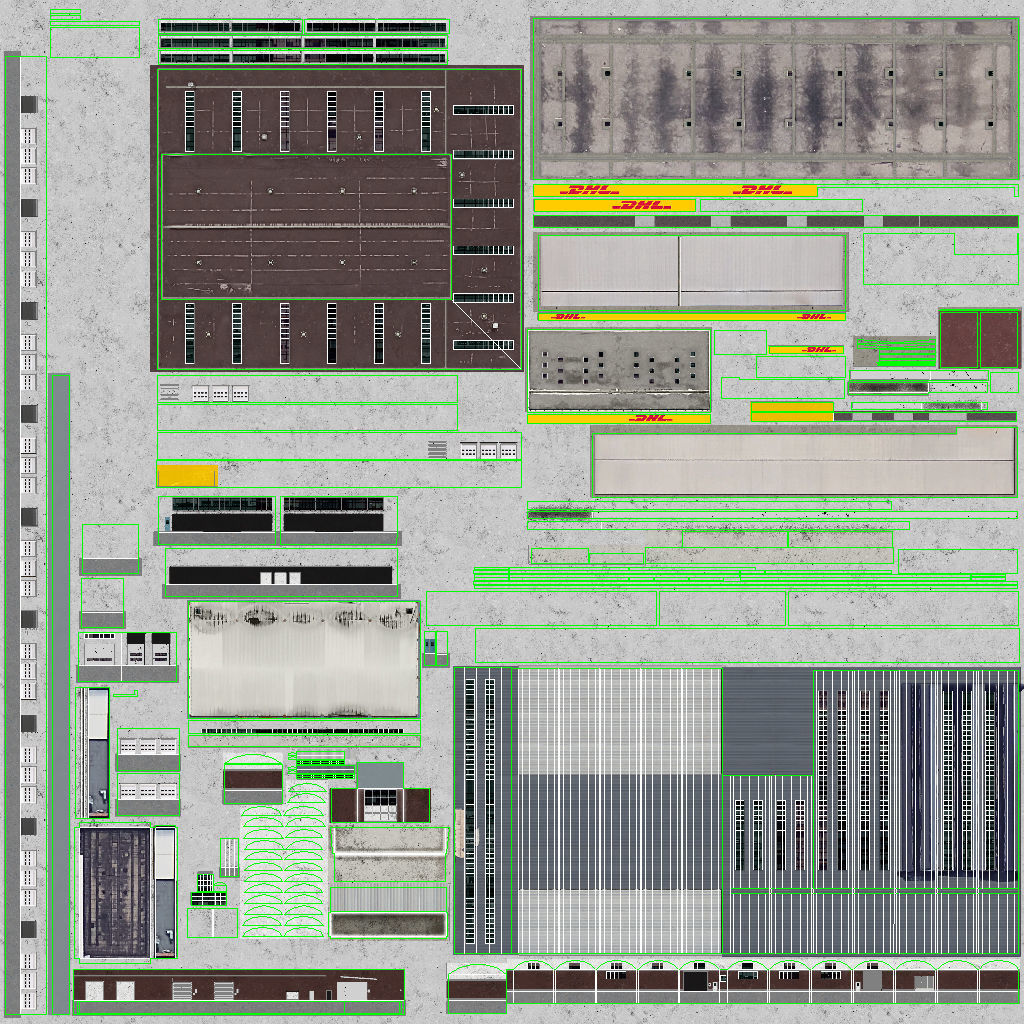Select the single-logo DHL strip below the double-logo strip
Image resolution: width=1024 pixels, height=1024 pixels.
(x=614, y=206)
